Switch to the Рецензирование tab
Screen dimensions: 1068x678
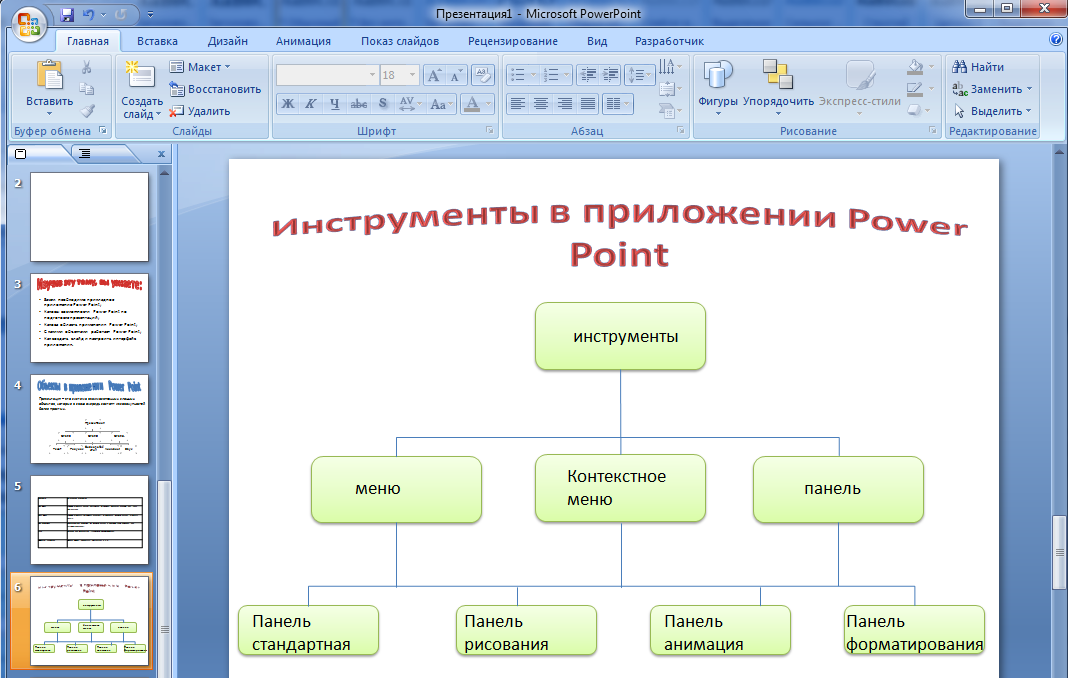513,41
